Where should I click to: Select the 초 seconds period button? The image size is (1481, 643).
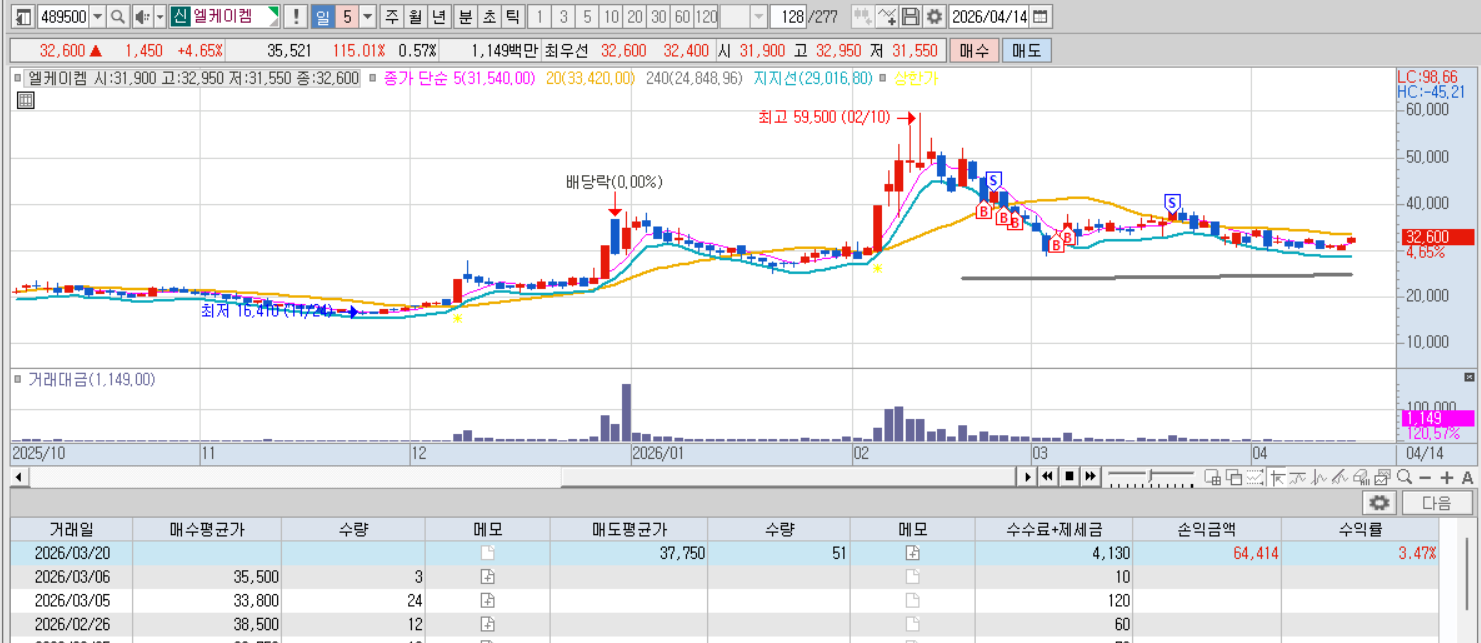coord(488,16)
